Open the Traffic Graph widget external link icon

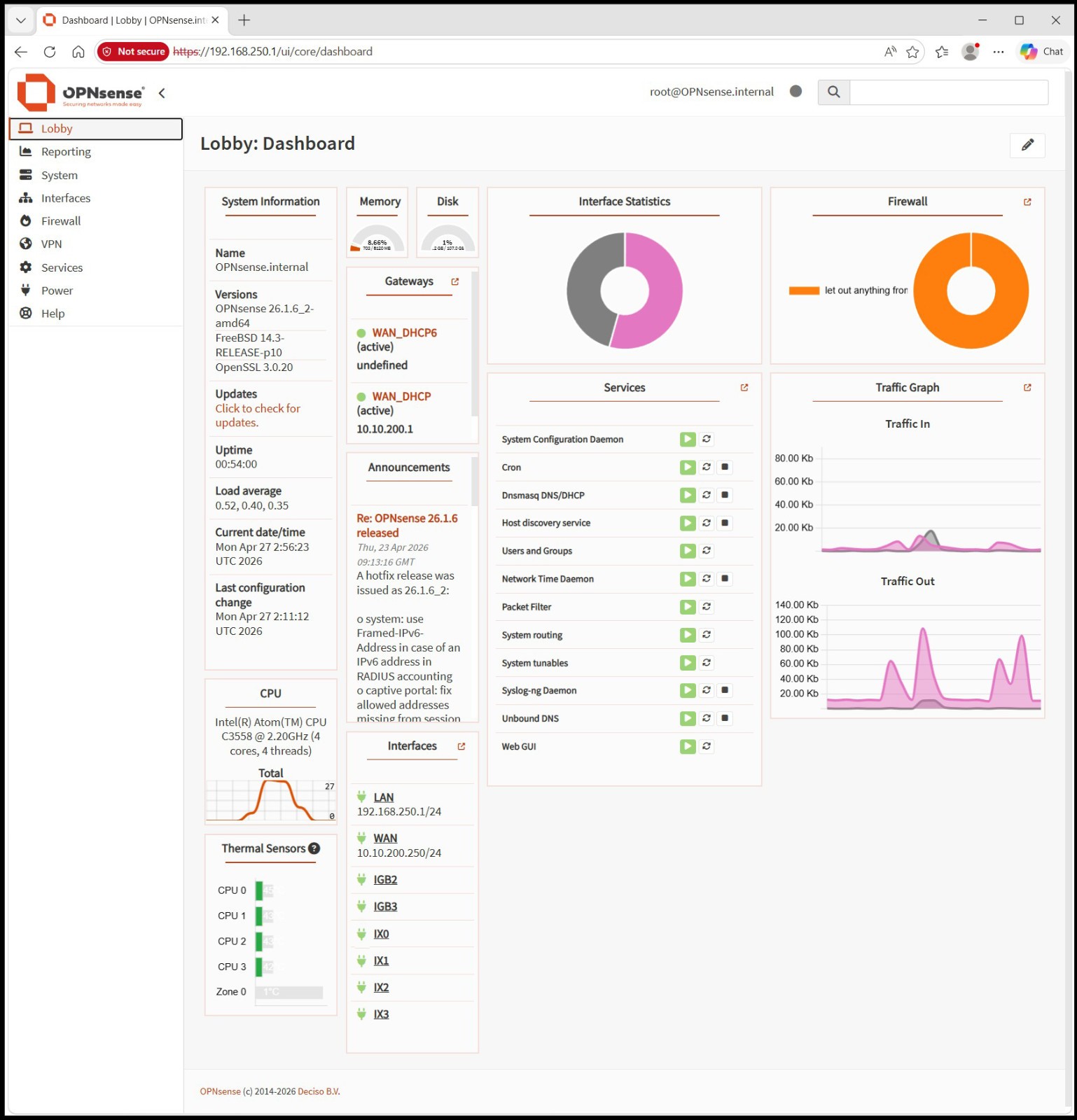(x=1027, y=387)
